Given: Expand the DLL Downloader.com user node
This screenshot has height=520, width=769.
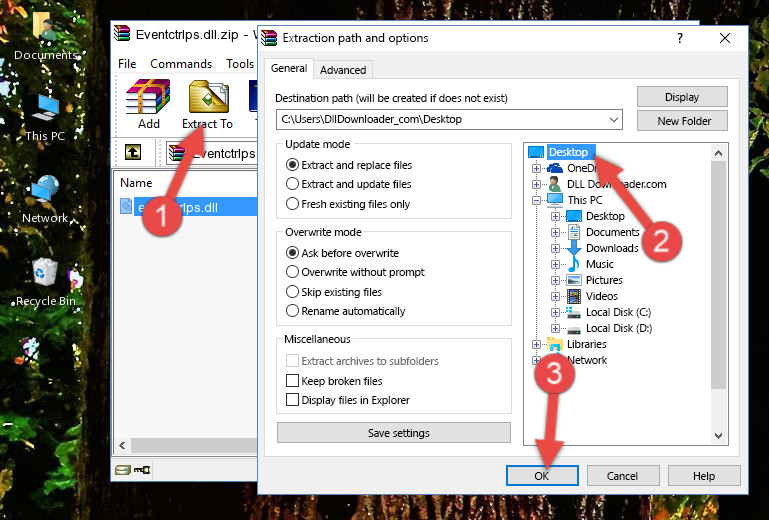Looking at the screenshot, I should coord(536,184).
